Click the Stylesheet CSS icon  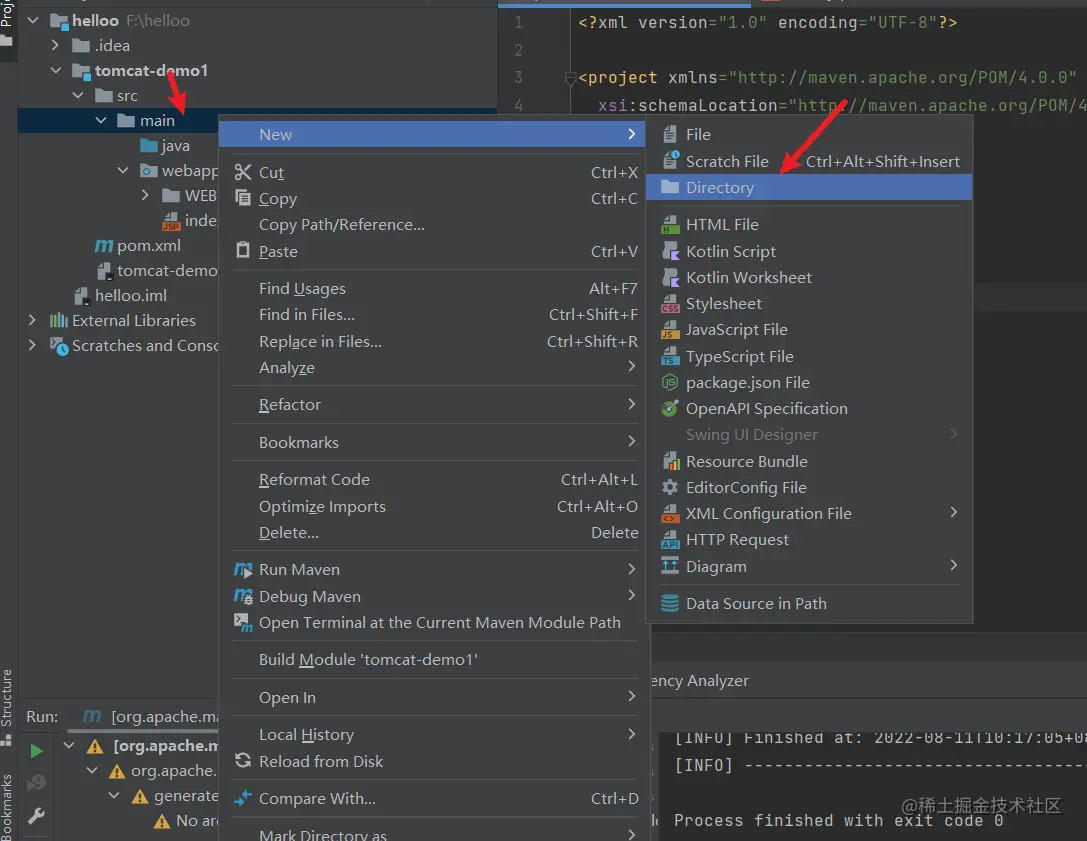pyautogui.click(x=670, y=304)
